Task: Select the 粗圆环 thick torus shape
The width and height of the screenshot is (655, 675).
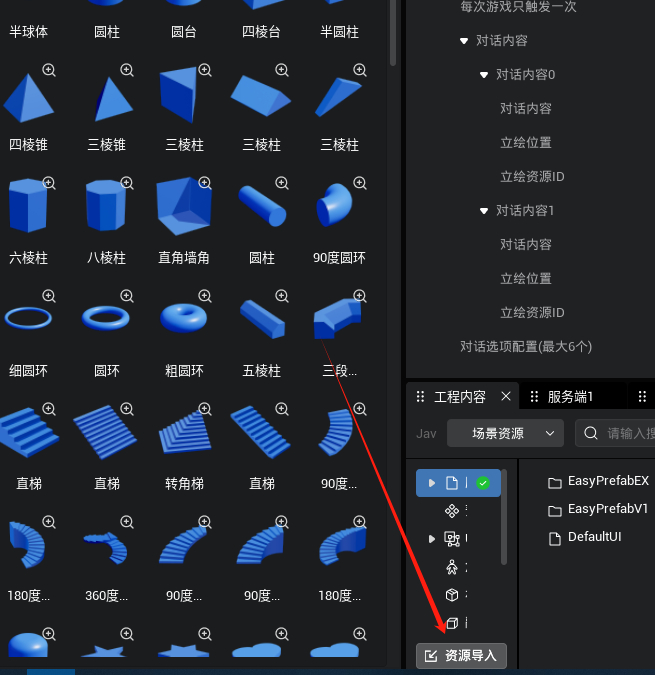Action: pos(184,318)
